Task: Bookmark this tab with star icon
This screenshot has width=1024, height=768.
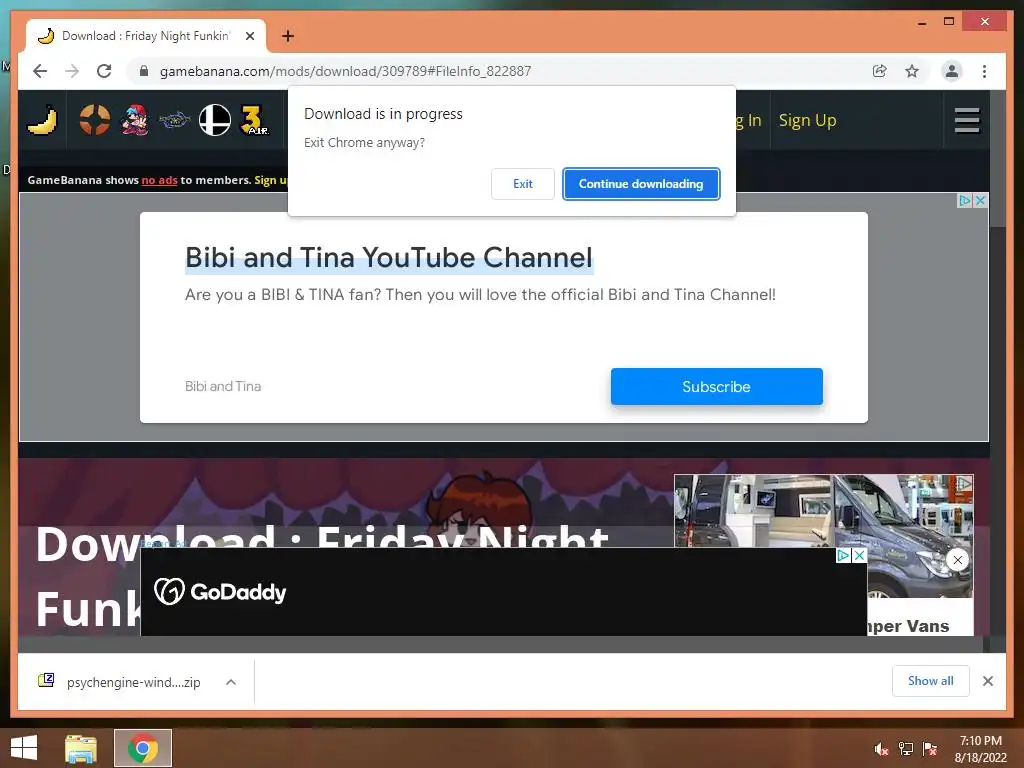Action: pyautogui.click(x=912, y=71)
